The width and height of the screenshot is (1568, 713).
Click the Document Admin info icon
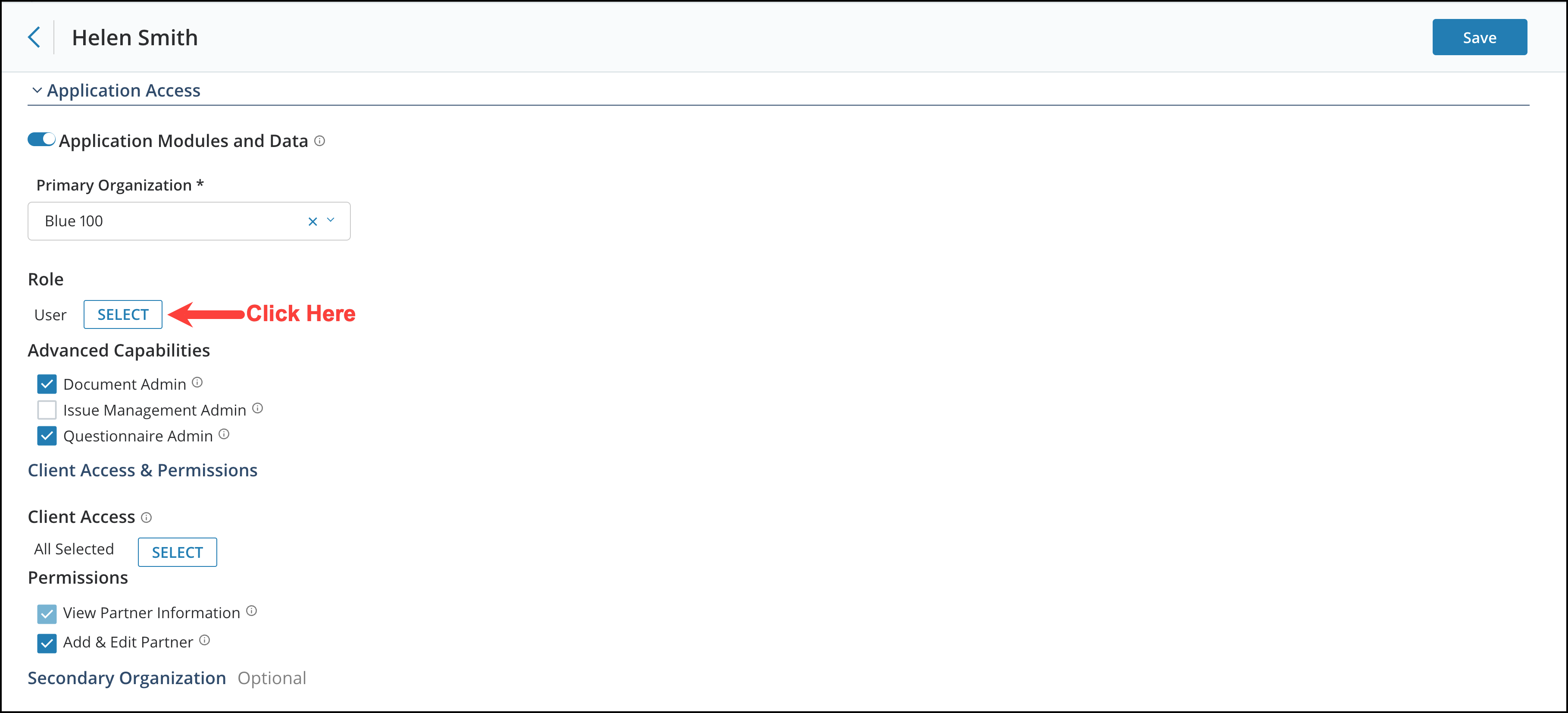click(x=197, y=382)
